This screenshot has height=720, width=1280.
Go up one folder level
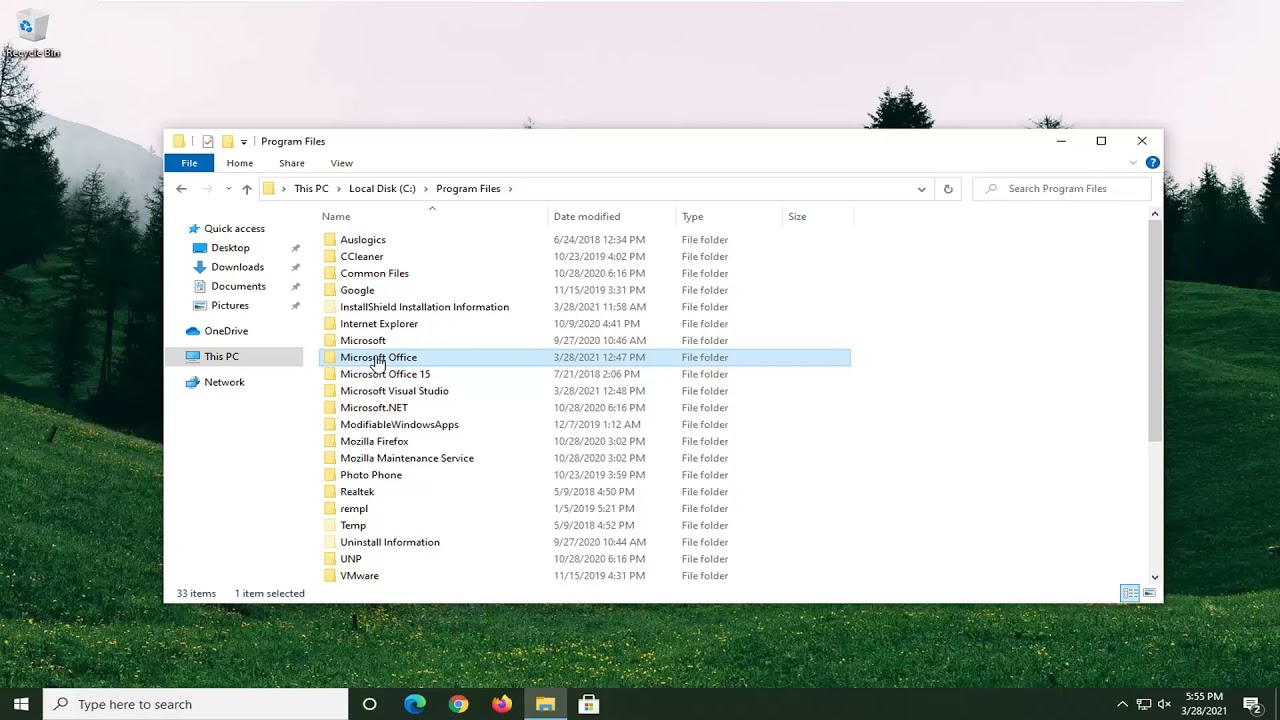(x=247, y=189)
